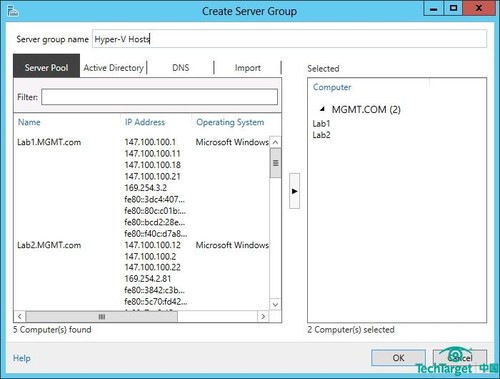Screen dimensions: 500x379
Task: Select Lab2.MGMT.com in the server pool
Action: [x=49, y=245]
